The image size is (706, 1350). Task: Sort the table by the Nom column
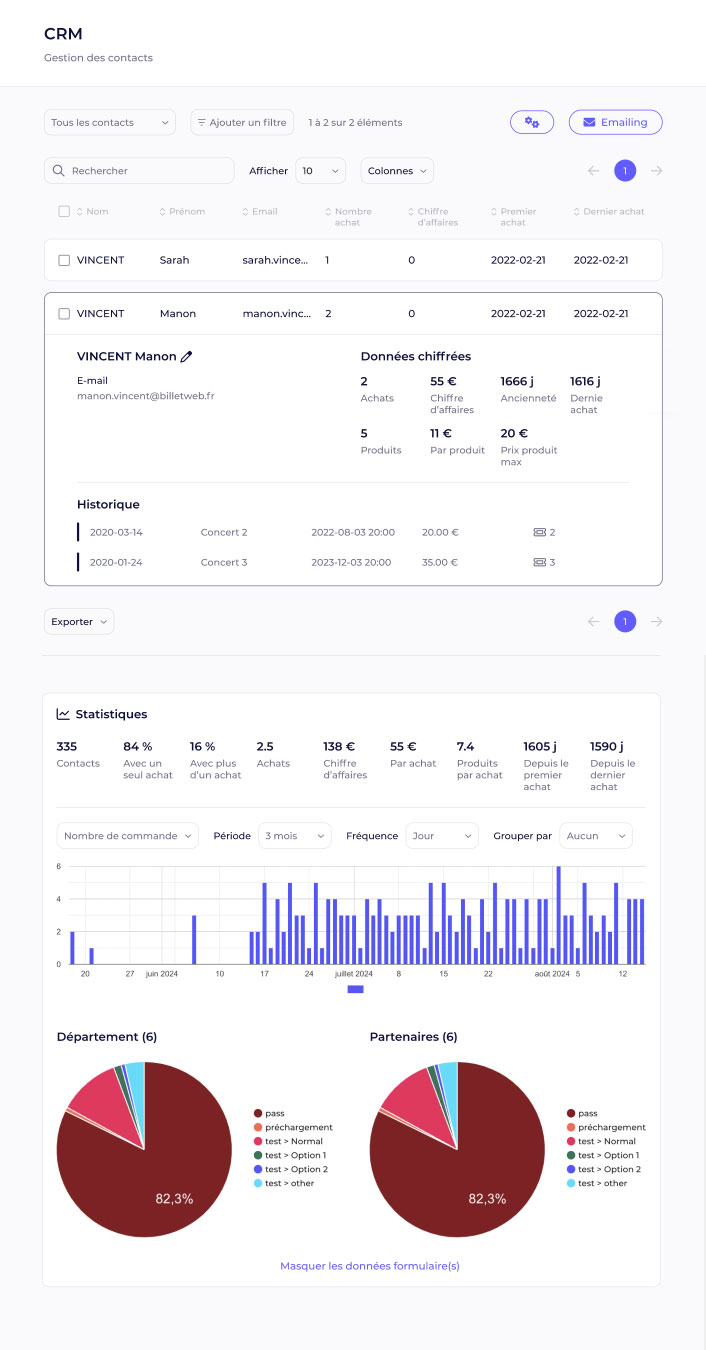(91, 212)
